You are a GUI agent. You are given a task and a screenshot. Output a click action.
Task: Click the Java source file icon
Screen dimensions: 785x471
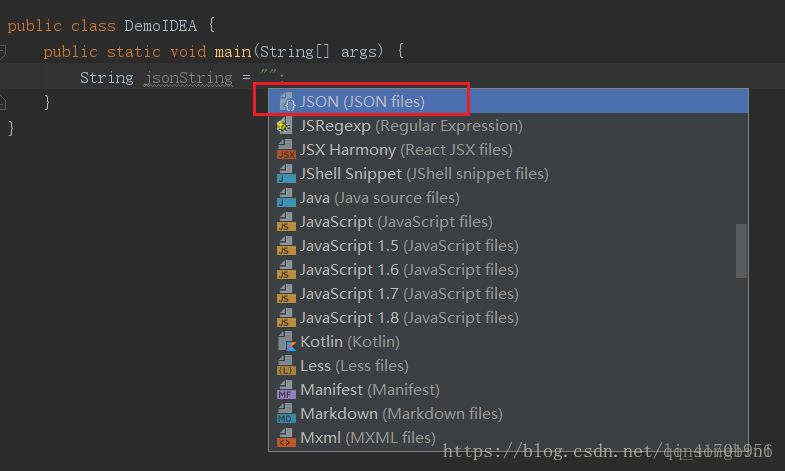pos(286,198)
